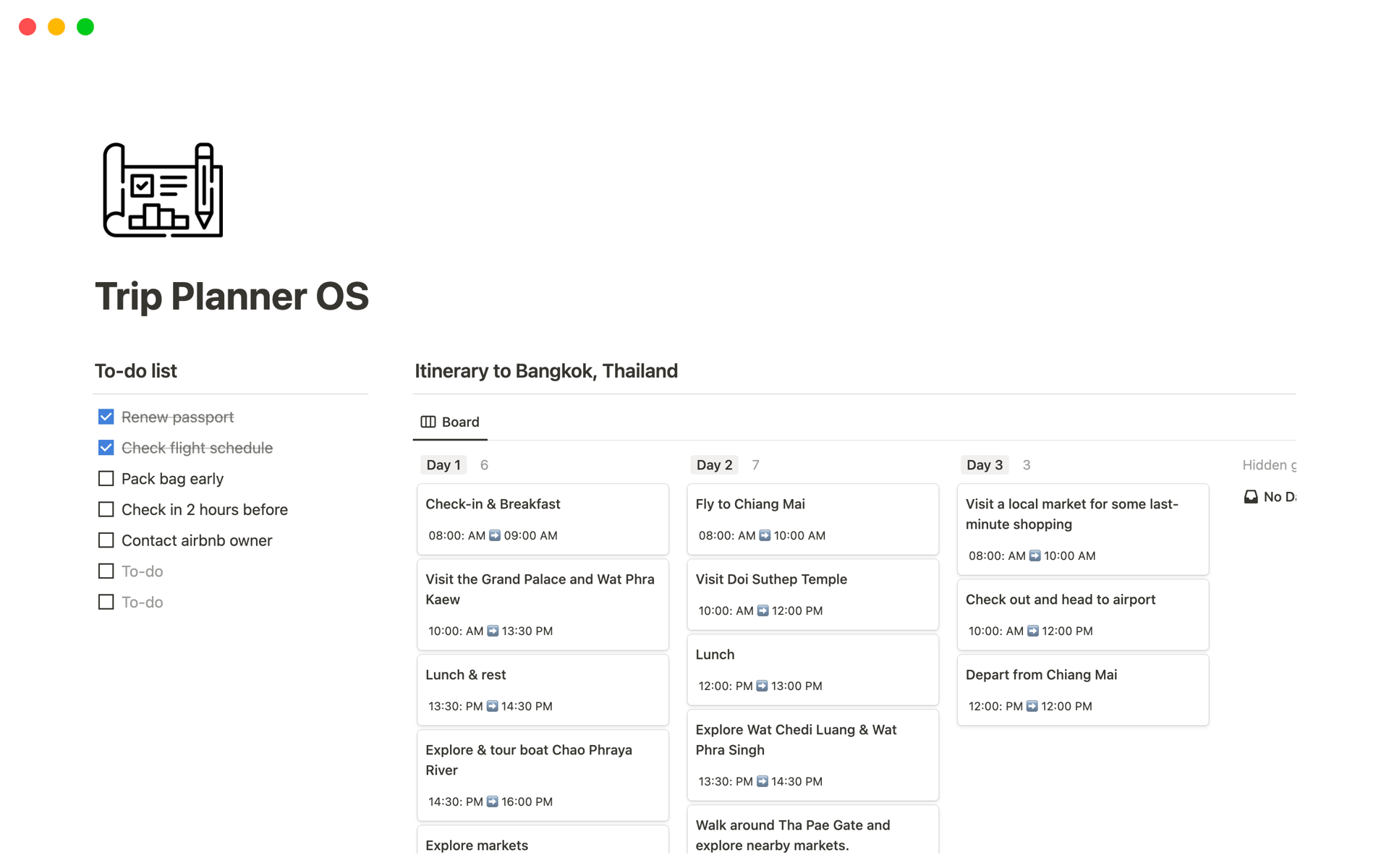This screenshot has width=1389, height=868.
Task: Click the trip planner document icon
Action: point(162,190)
